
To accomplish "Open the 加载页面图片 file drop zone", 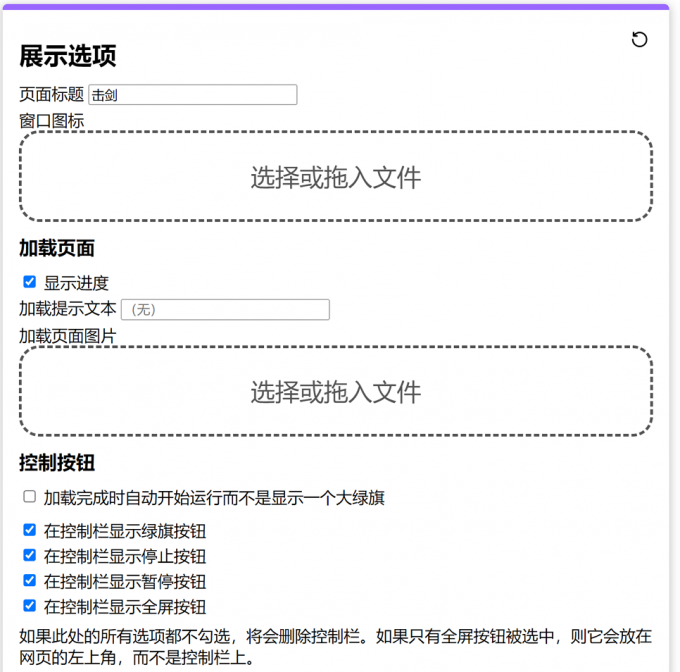I will pos(336,391).
